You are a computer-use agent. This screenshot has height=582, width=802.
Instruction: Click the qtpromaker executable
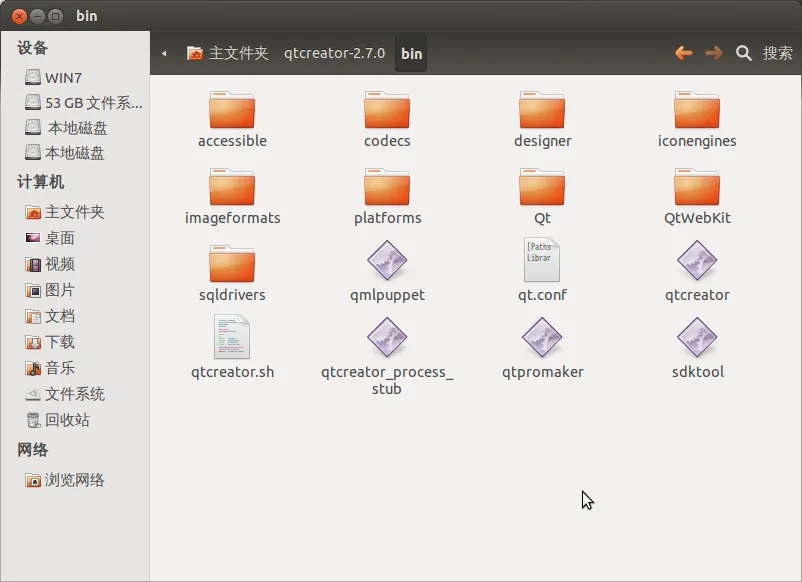(542, 339)
